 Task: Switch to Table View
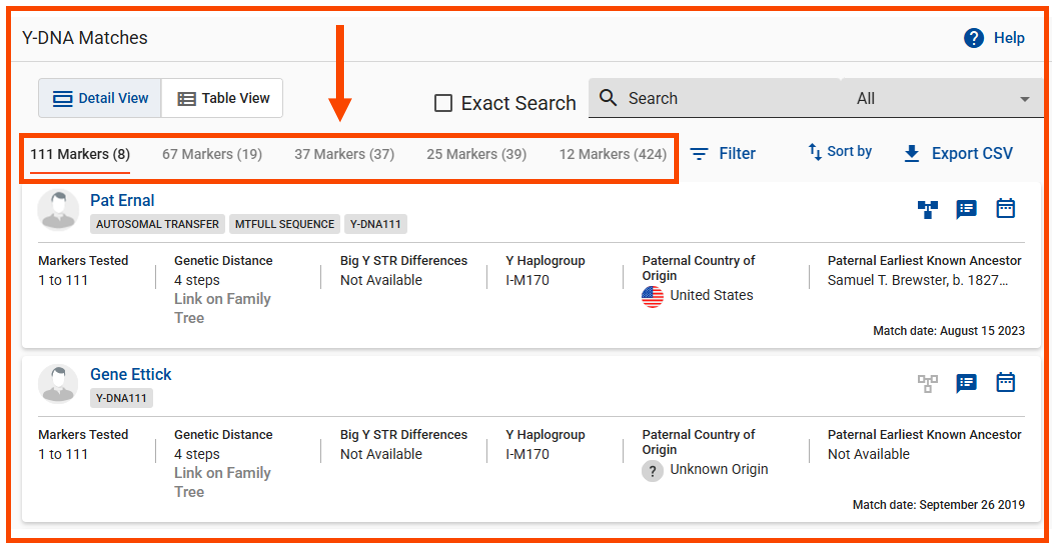[x=223, y=98]
